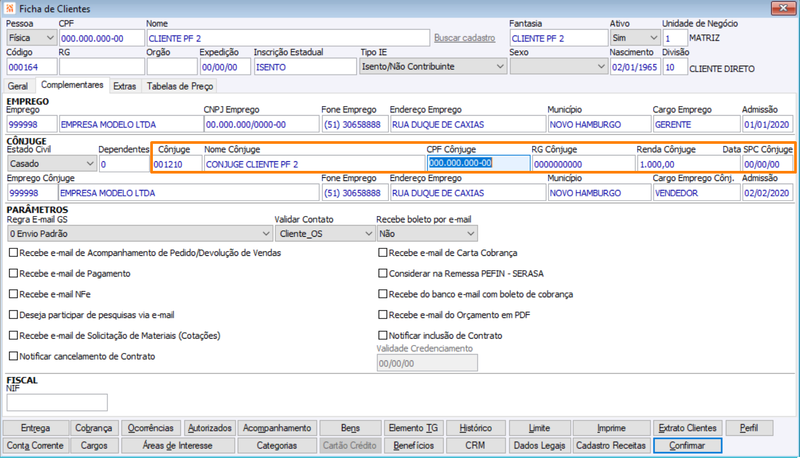Image resolution: width=800 pixels, height=458 pixels.
Task: Click the Imprime button
Action: click(611, 428)
